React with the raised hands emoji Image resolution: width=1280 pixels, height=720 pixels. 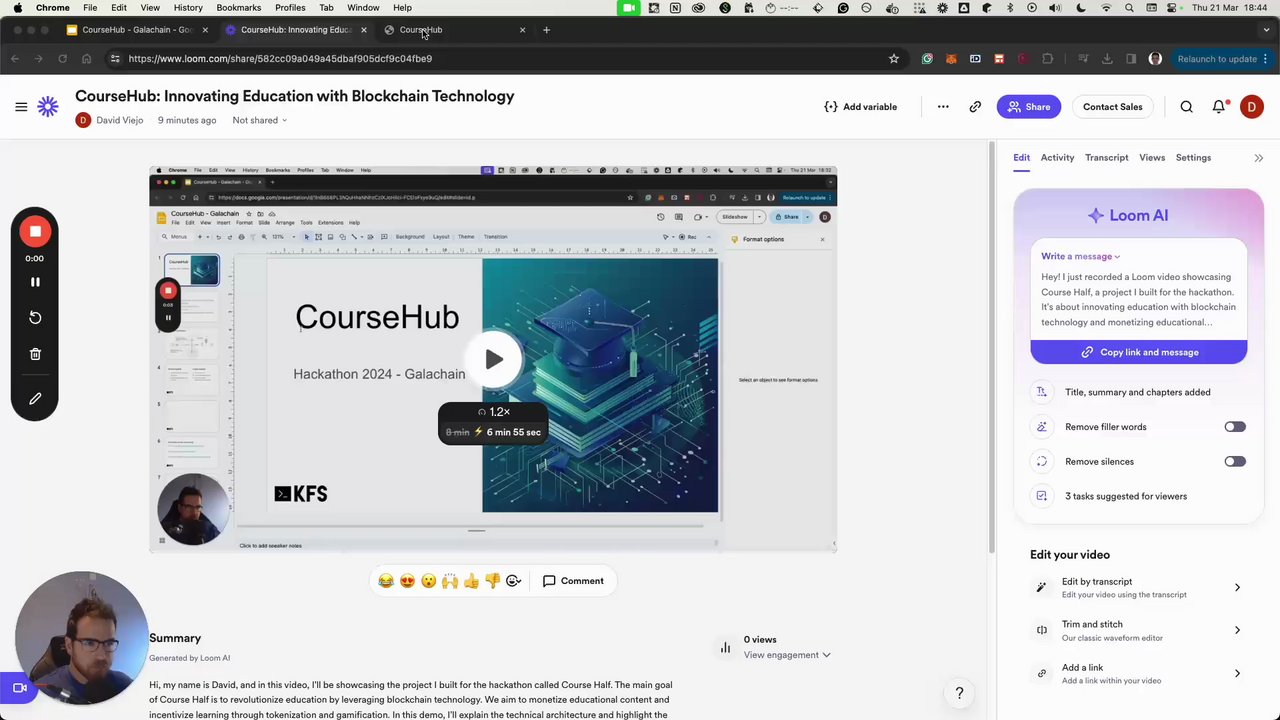point(450,581)
